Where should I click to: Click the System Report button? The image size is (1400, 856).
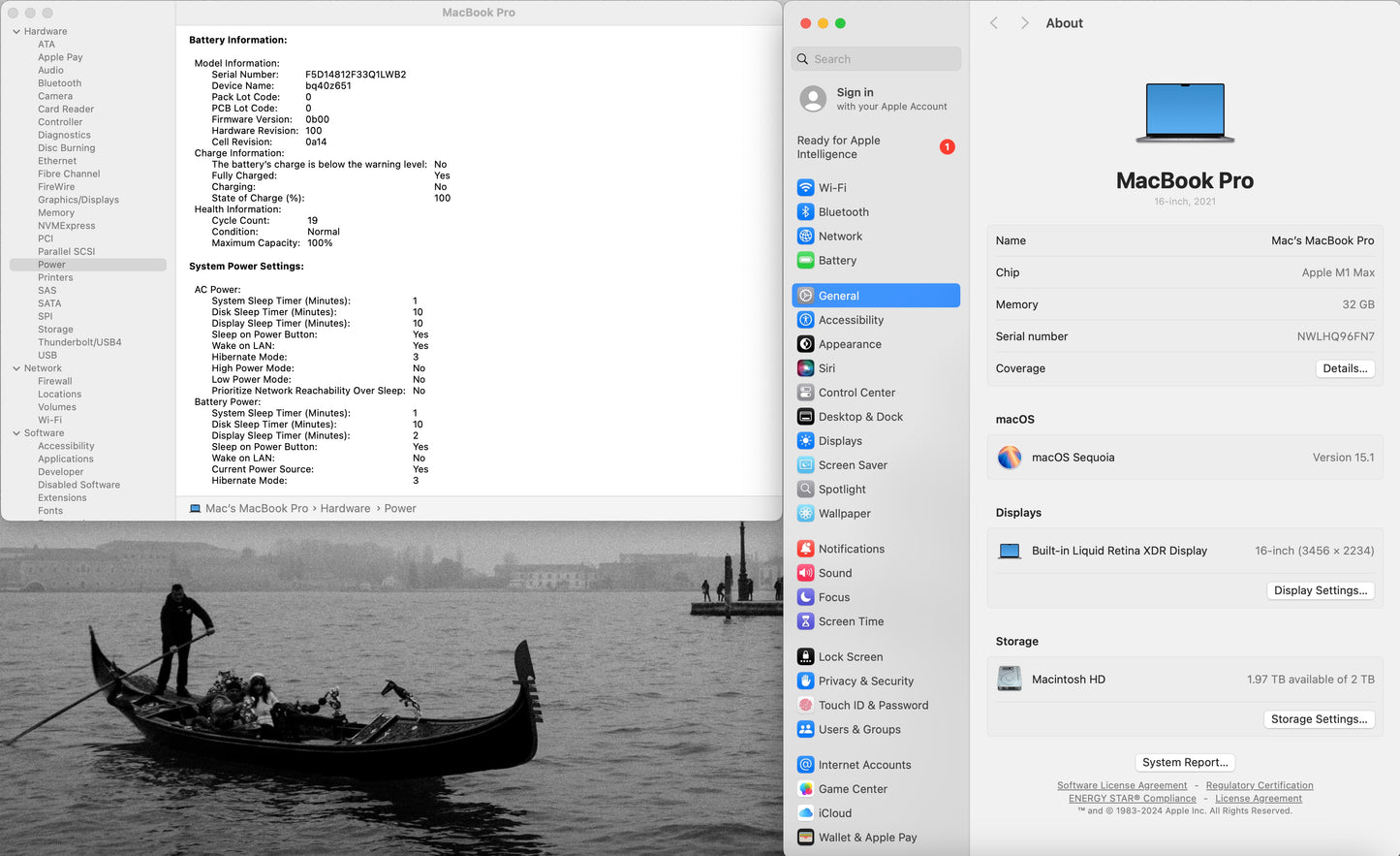pyautogui.click(x=1184, y=763)
